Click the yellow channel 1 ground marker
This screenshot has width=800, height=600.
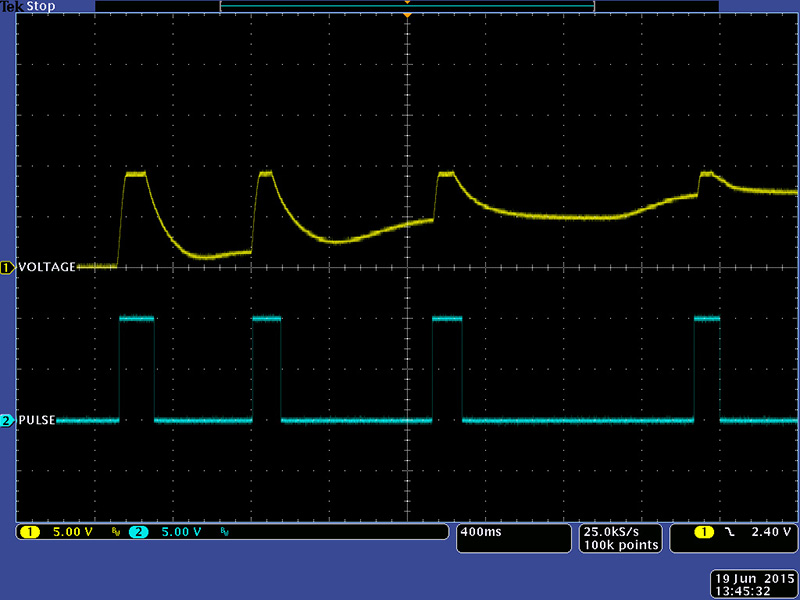click(7, 267)
